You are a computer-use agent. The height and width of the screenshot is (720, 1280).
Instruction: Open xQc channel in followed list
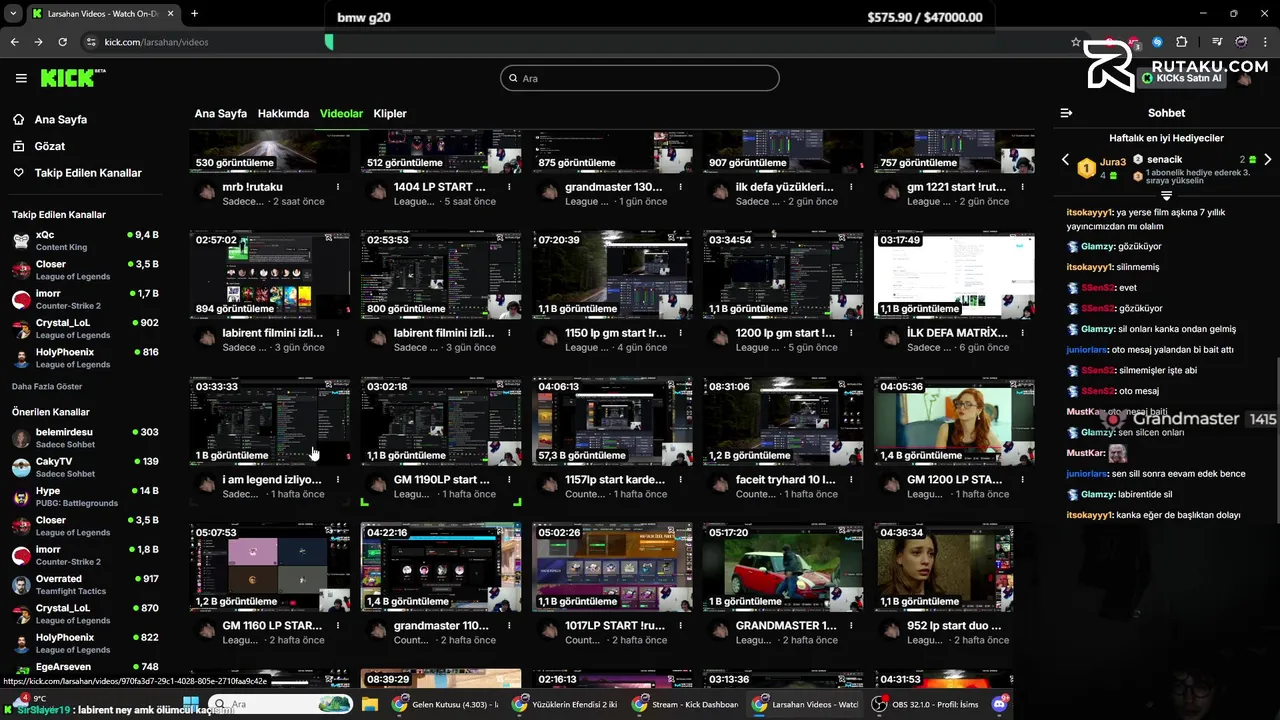85,240
